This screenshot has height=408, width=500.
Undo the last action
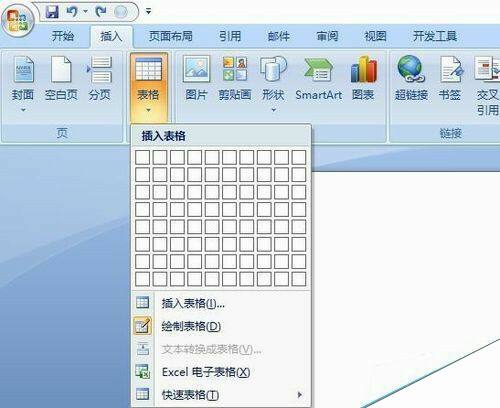point(72,12)
